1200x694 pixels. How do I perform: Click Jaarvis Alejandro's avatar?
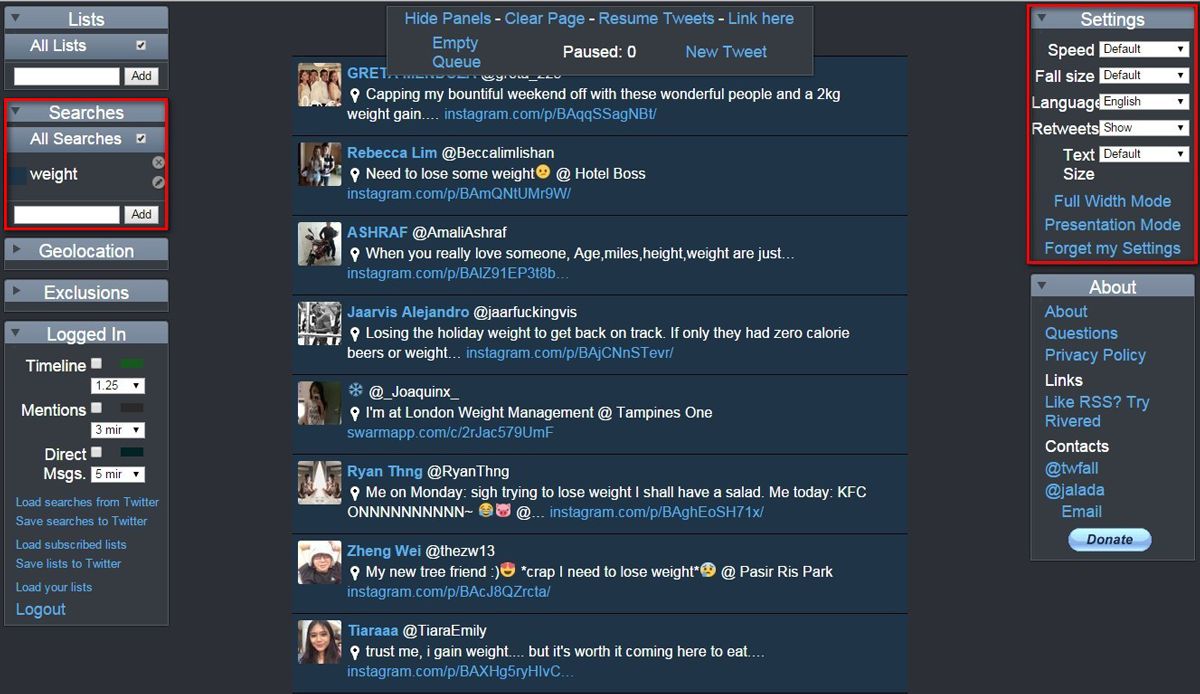[319, 323]
